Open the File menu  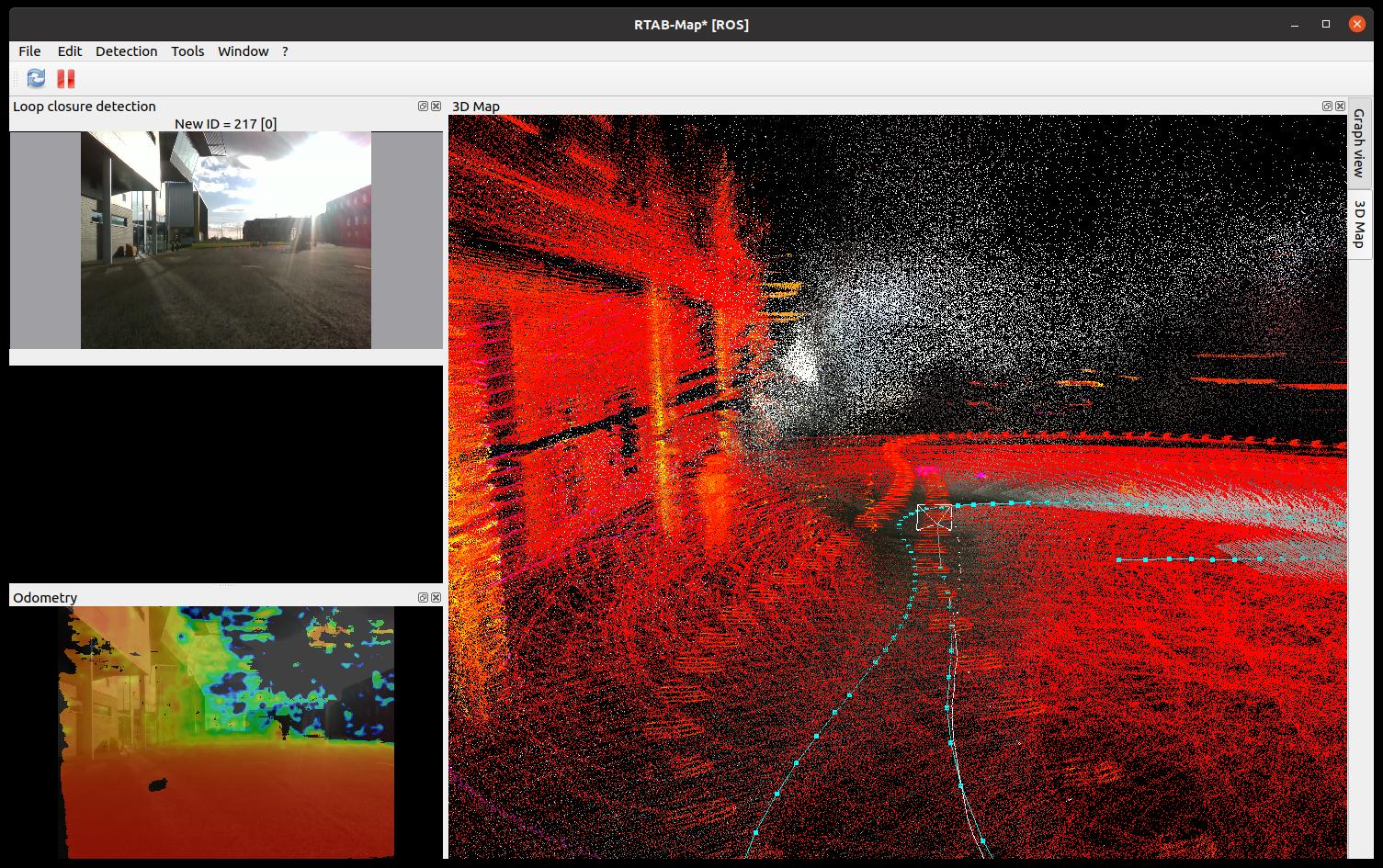(x=29, y=51)
